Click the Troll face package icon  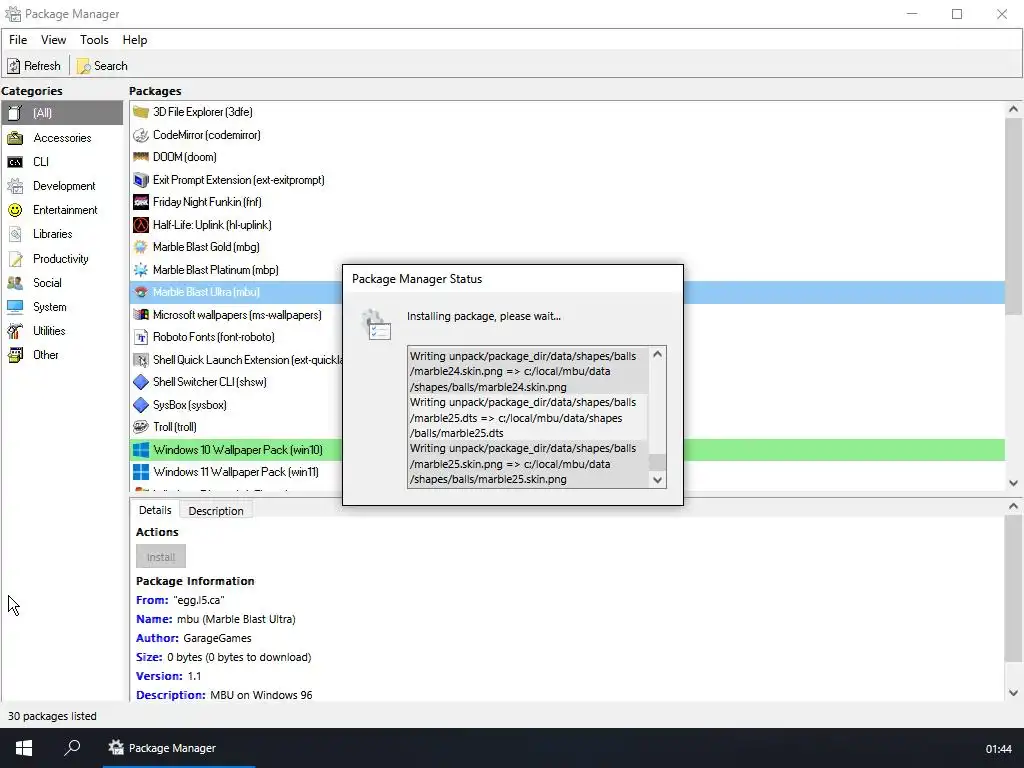(140, 427)
